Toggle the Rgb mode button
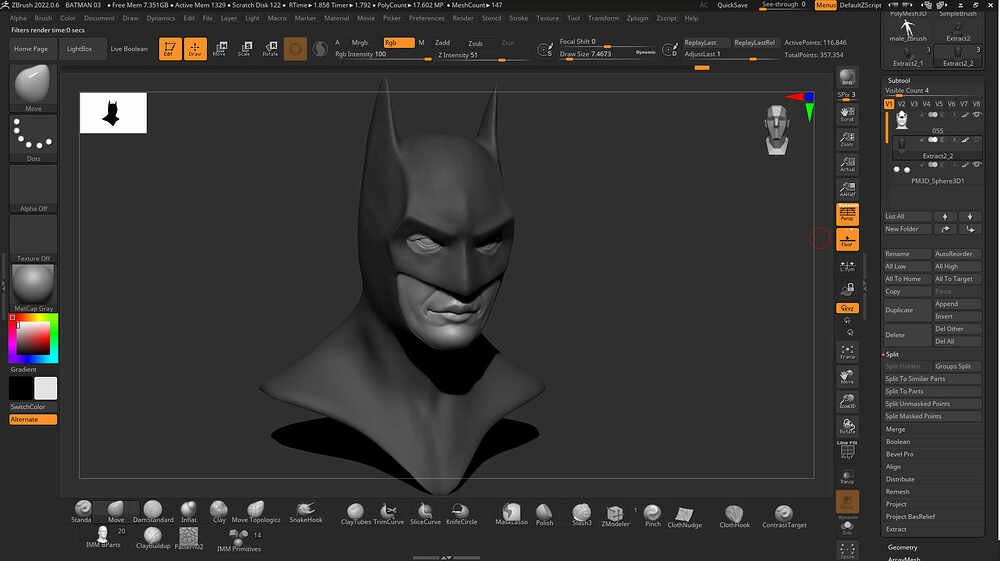 [x=399, y=43]
